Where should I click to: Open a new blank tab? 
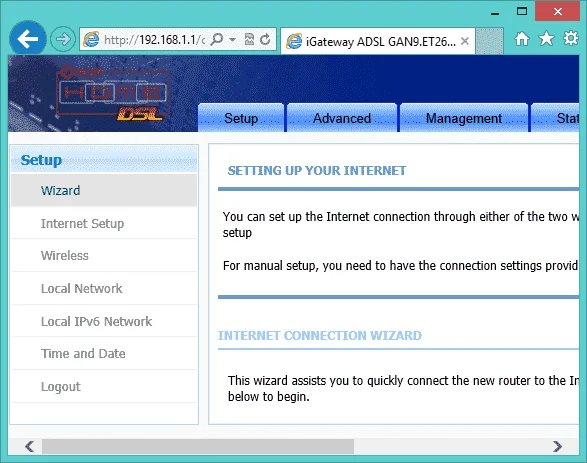[x=489, y=41]
